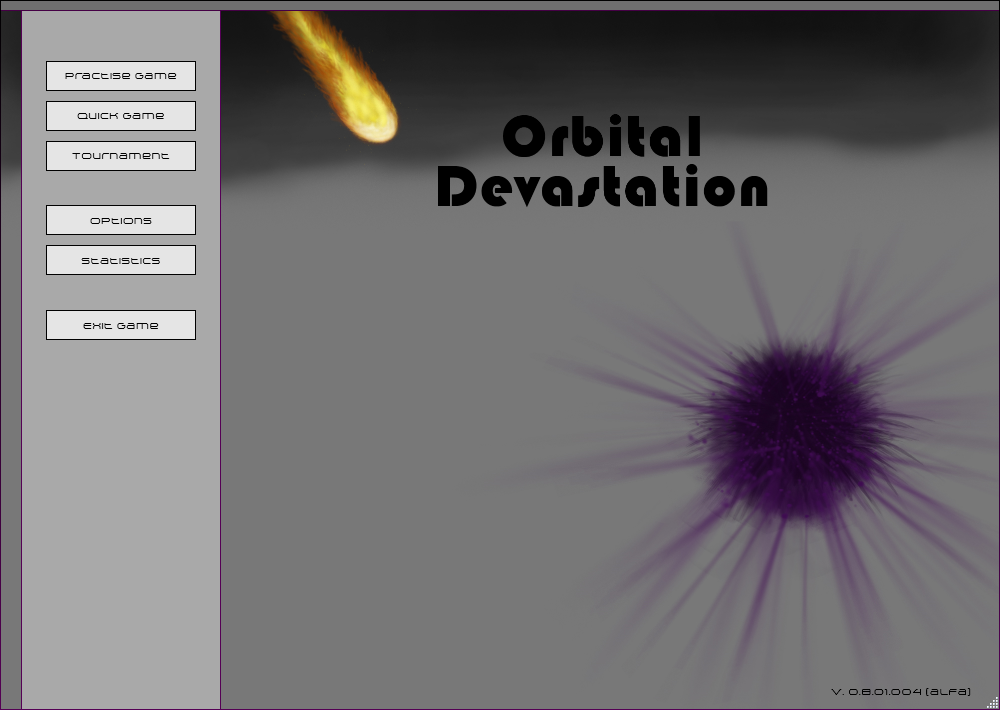The height and width of the screenshot is (710, 1000).
Task: Open the Options menu
Action: pos(121,220)
